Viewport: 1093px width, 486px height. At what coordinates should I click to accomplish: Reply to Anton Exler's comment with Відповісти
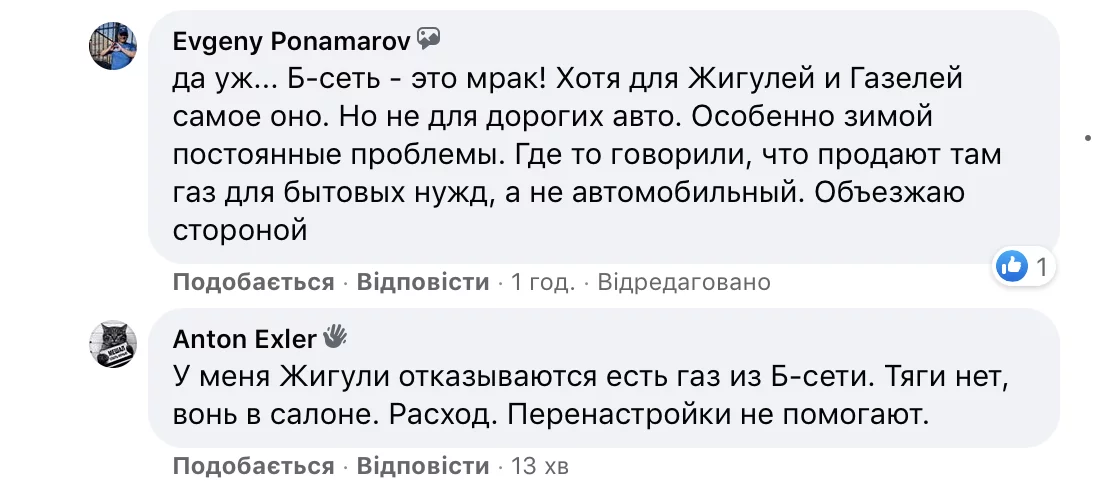(423, 466)
